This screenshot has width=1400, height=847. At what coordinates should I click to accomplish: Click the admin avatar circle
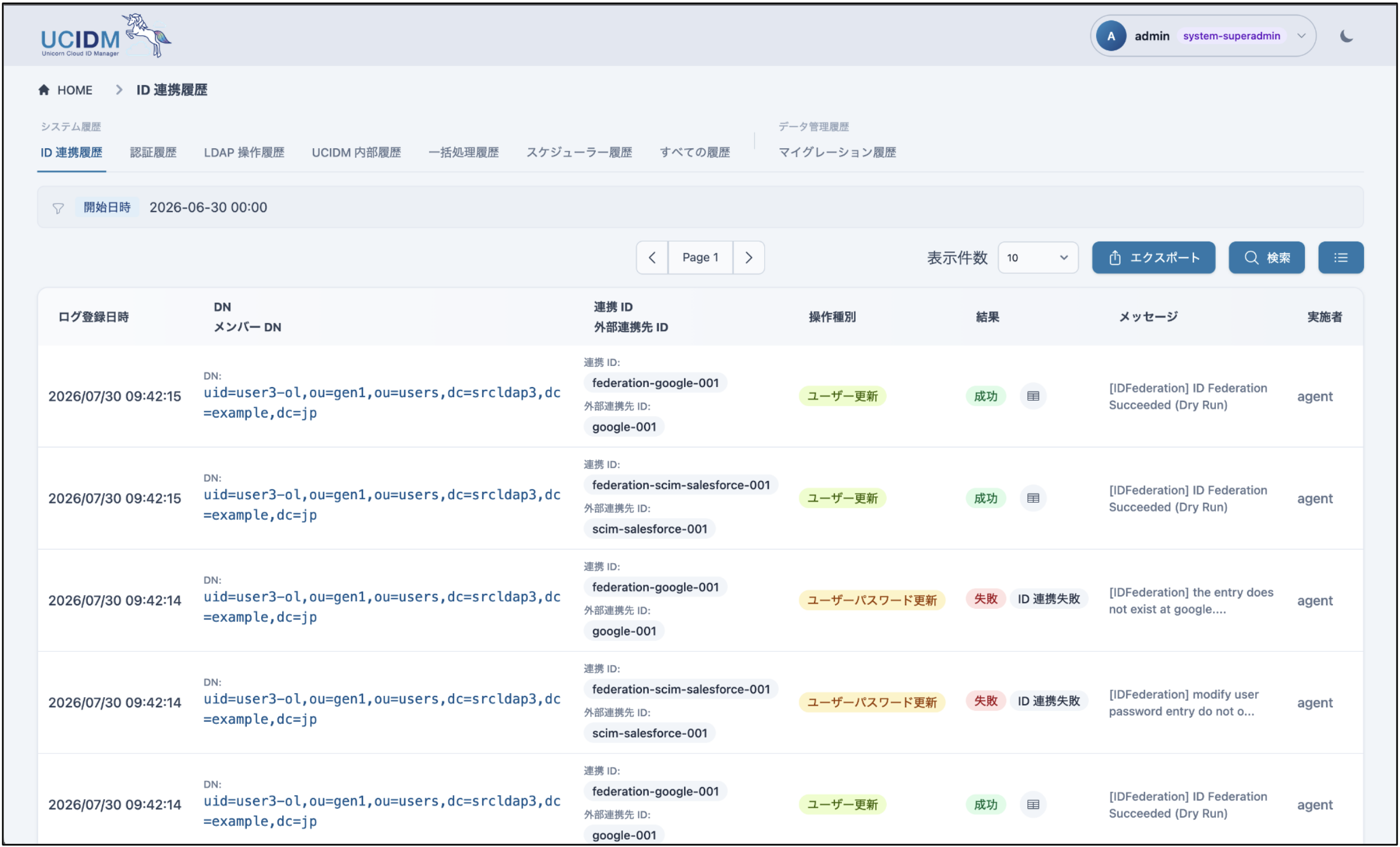1111,36
